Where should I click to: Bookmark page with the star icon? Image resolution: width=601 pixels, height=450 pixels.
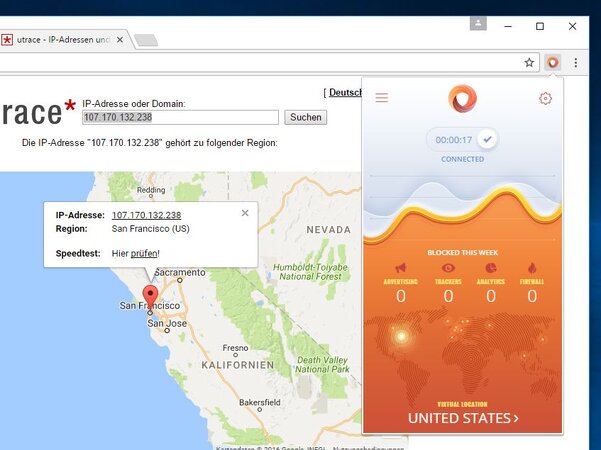coord(529,62)
